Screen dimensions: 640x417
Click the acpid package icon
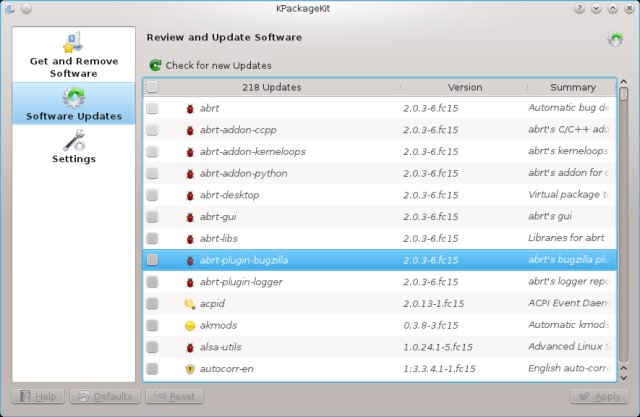click(190, 304)
